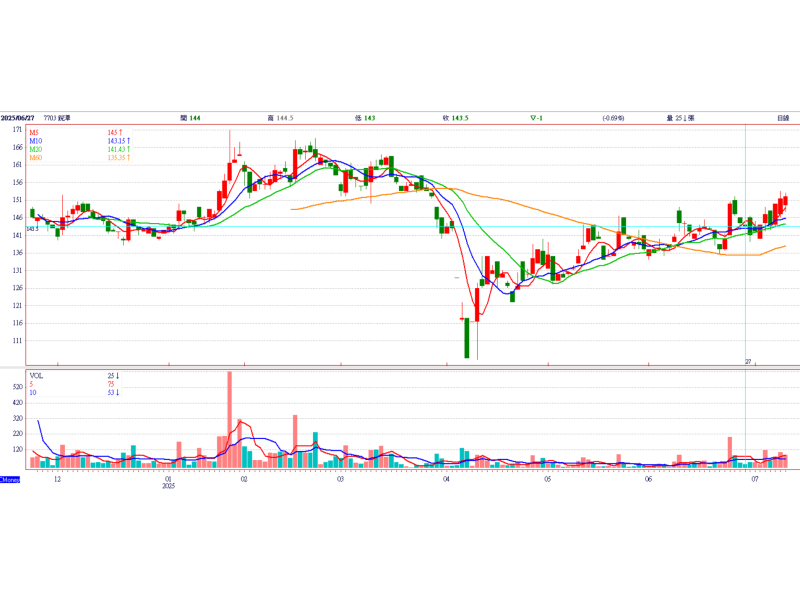Click the M10 moving average legend
Screen dimensions: 800x600
(36, 141)
